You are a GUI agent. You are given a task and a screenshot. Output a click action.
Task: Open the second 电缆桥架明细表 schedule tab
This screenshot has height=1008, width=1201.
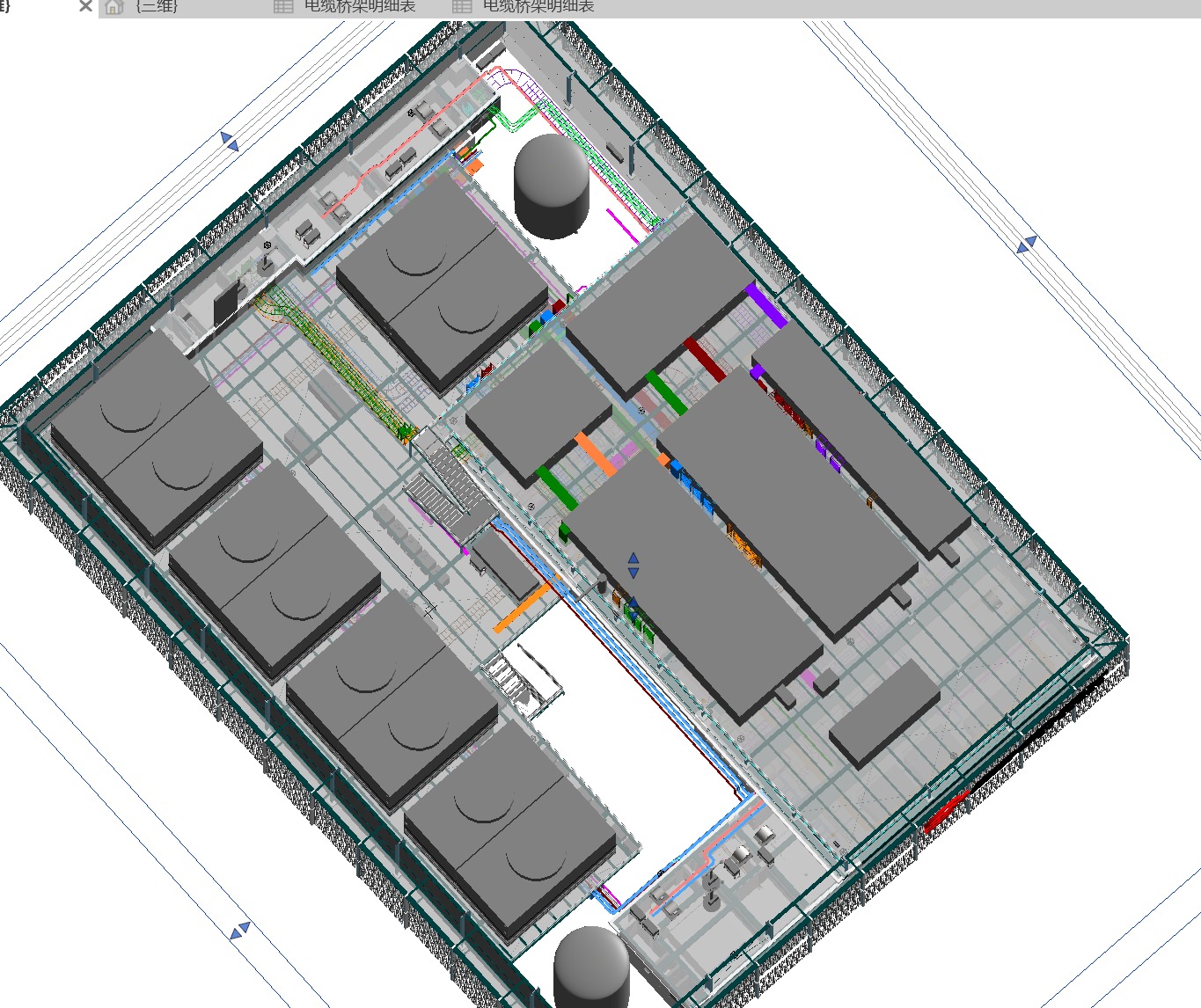click(538, 7)
